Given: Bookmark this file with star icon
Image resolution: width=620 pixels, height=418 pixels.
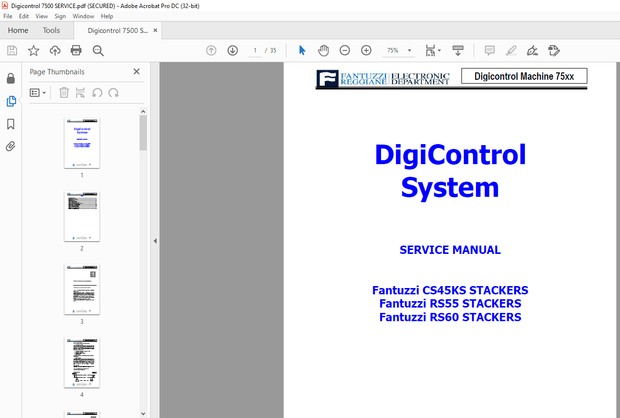Looking at the screenshot, I should tap(34, 50).
